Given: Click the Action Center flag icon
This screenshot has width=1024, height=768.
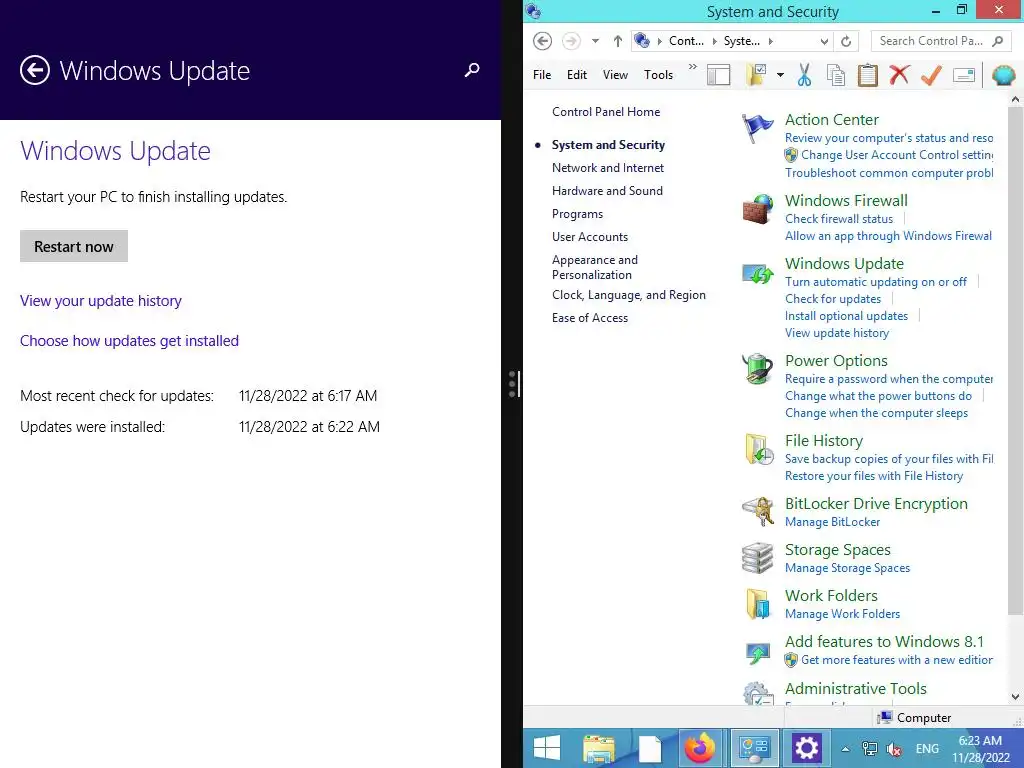Looking at the screenshot, I should point(758,127).
